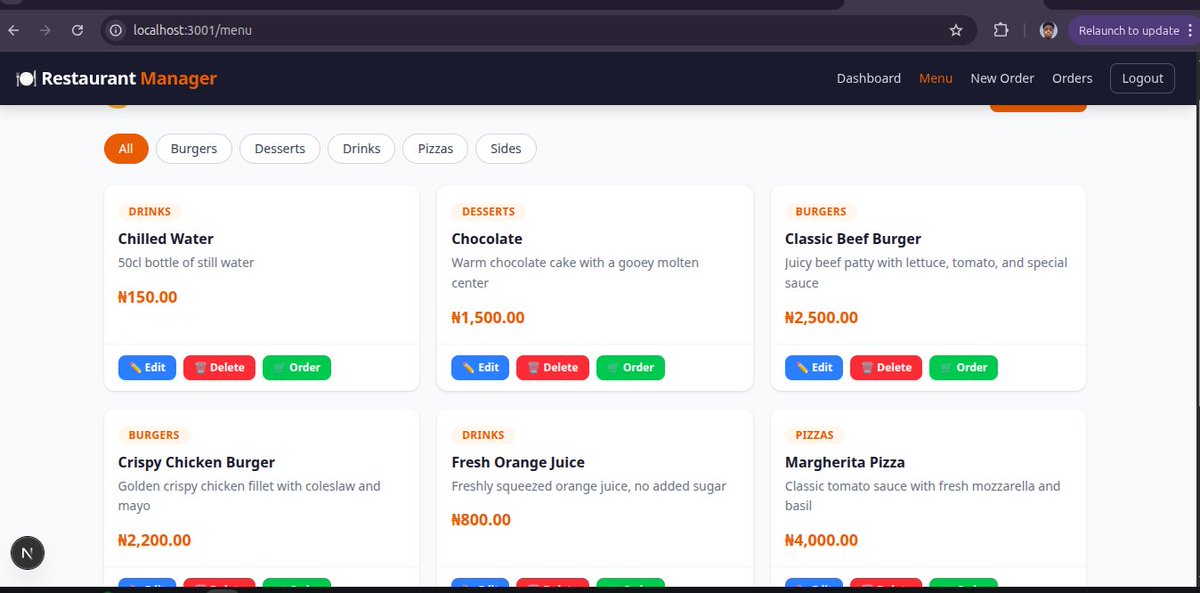Click the ₦150.00 price

click(x=148, y=297)
